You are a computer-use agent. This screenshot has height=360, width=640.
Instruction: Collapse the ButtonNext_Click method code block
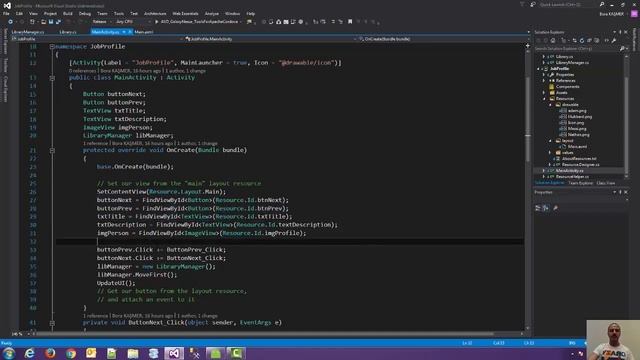point(52,323)
